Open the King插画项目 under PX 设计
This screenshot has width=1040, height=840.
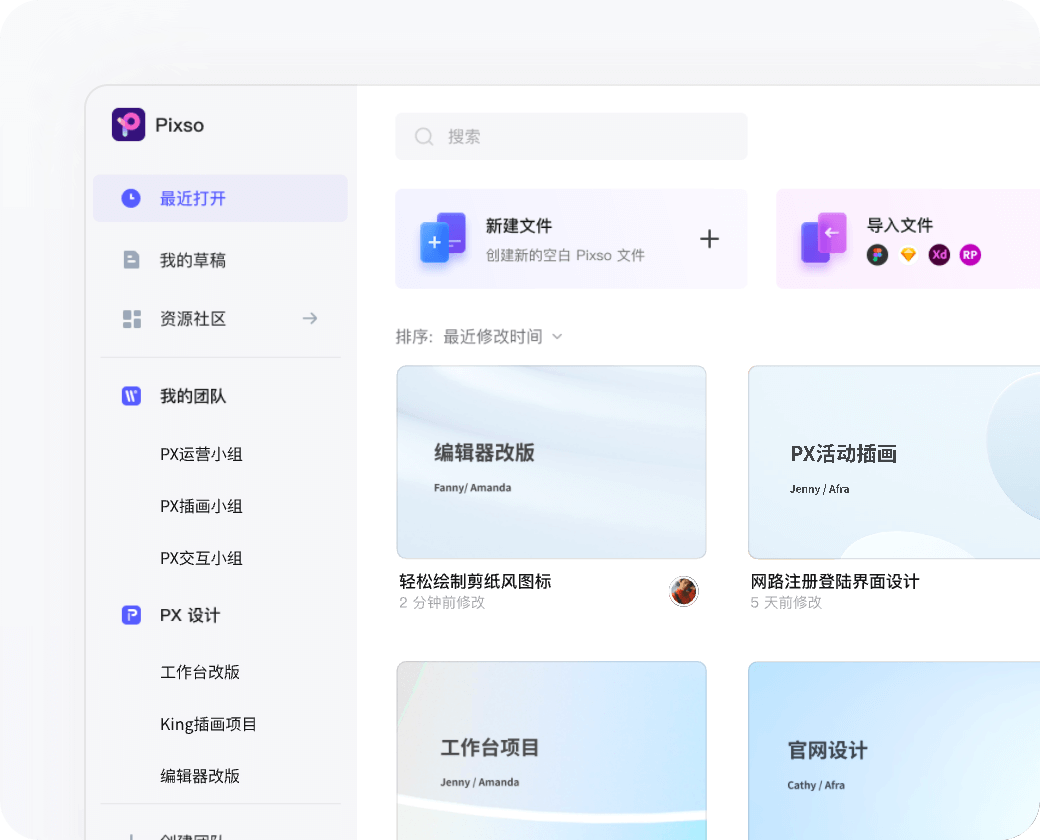tap(205, 724)
